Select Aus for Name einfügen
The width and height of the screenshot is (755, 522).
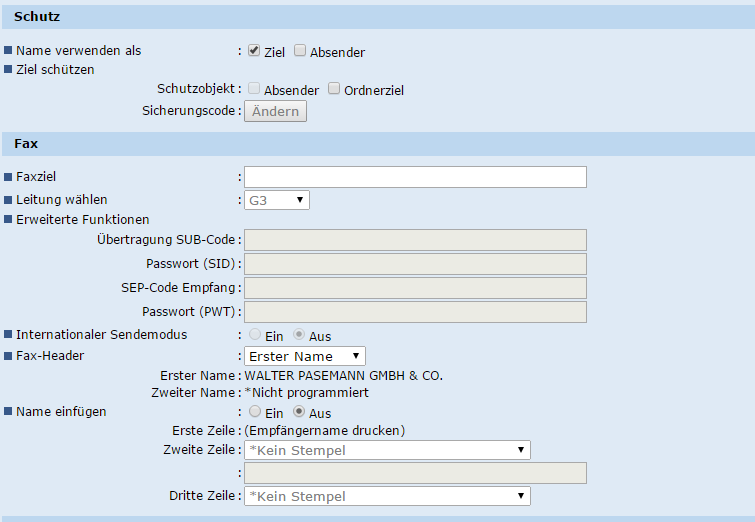pyautogui.click(x=299, y=412)
